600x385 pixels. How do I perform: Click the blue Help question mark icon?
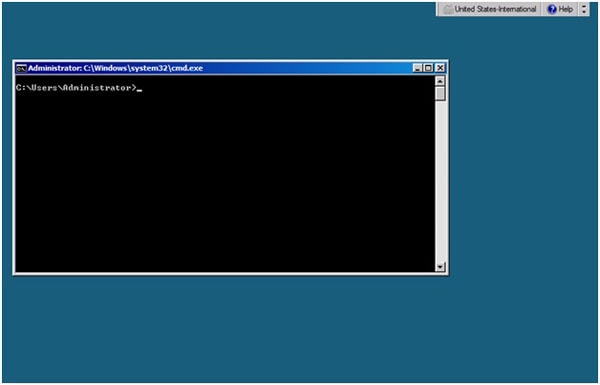[551, 10]
